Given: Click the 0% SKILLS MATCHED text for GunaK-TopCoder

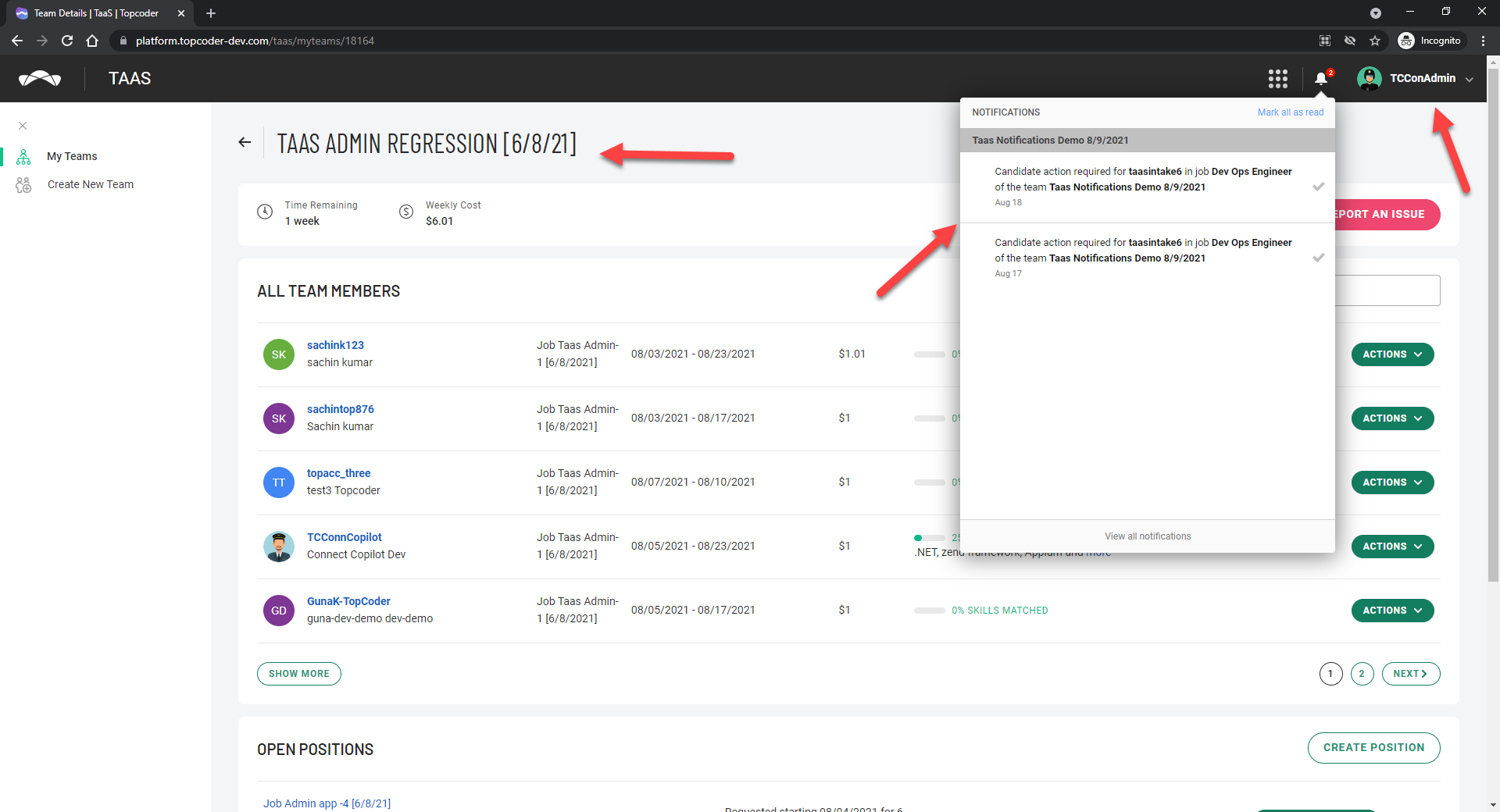Looking at the screenshot, I should (1000, 611).
